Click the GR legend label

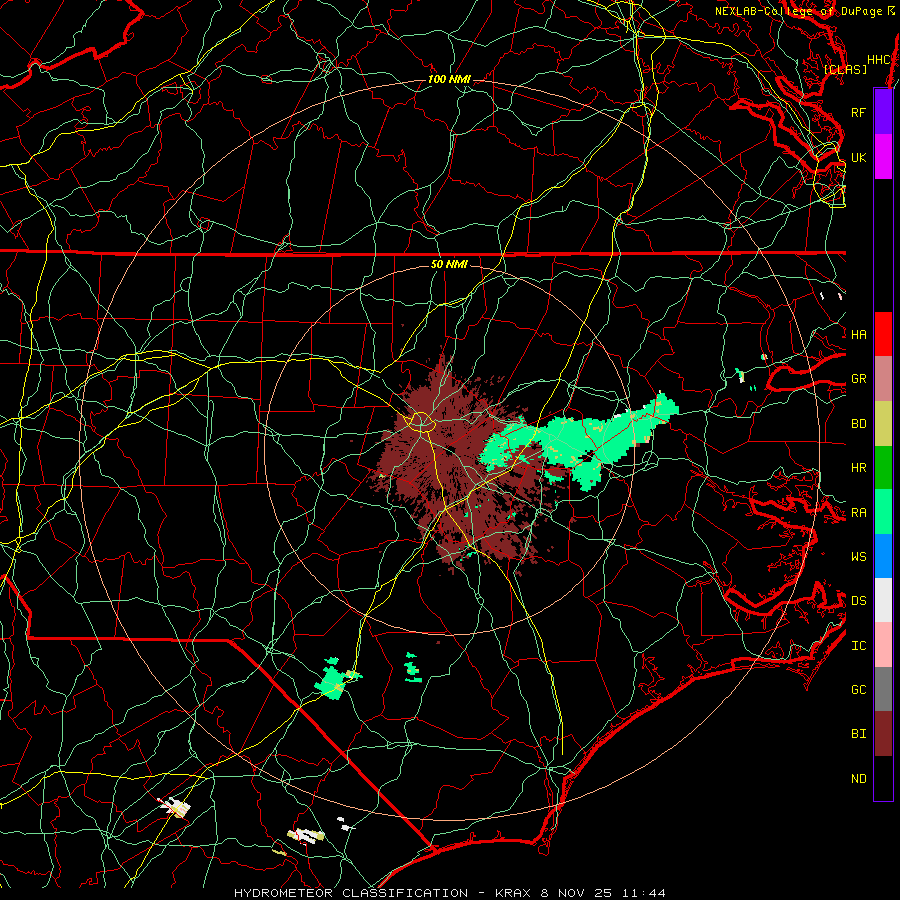click(x=858, y=379)
